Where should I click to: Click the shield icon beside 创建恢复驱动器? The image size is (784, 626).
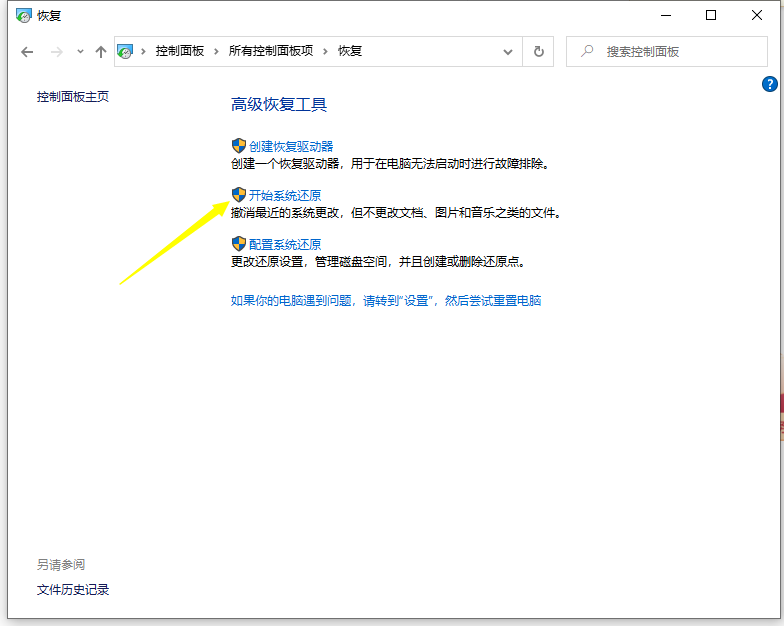238,146
